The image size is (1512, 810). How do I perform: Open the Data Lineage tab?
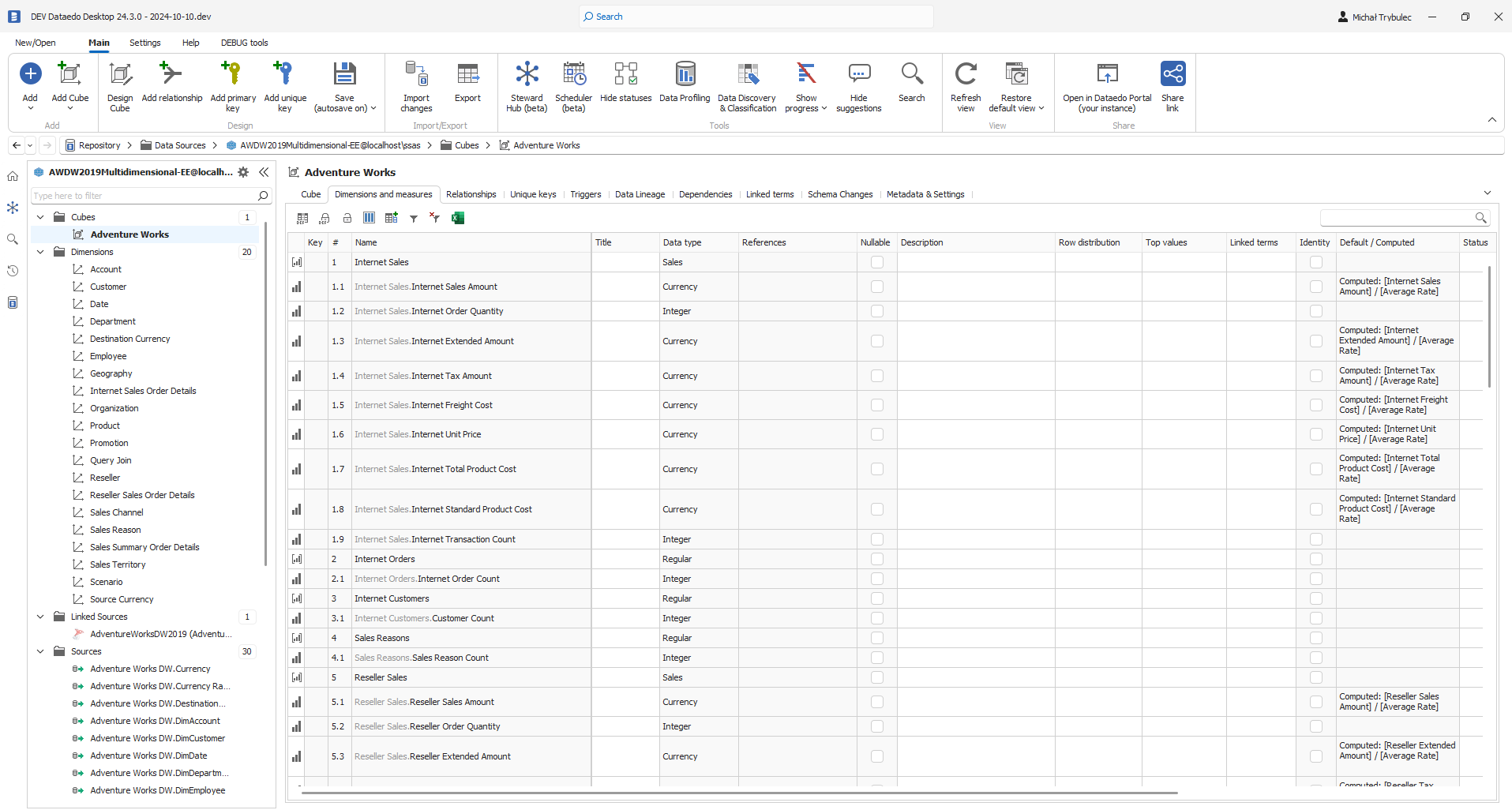(640, 194)
